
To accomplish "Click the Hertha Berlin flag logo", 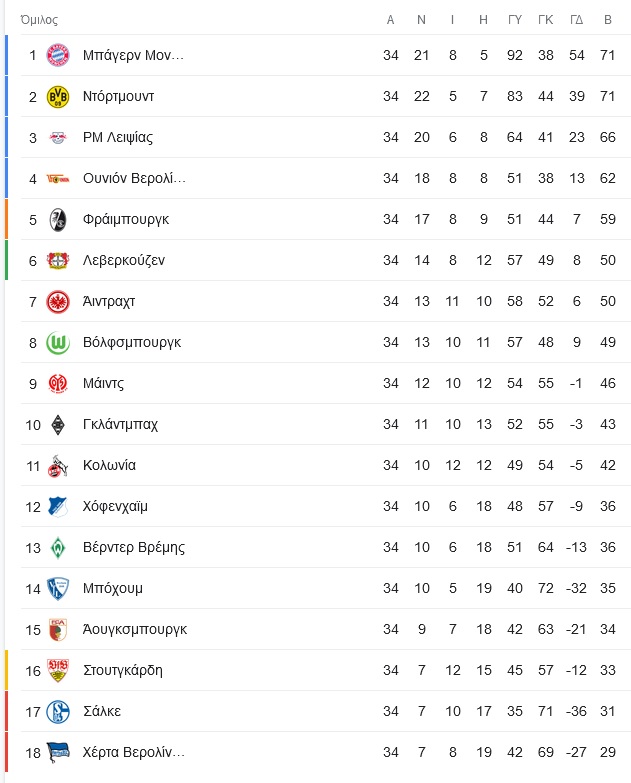I will click(58, 753).
